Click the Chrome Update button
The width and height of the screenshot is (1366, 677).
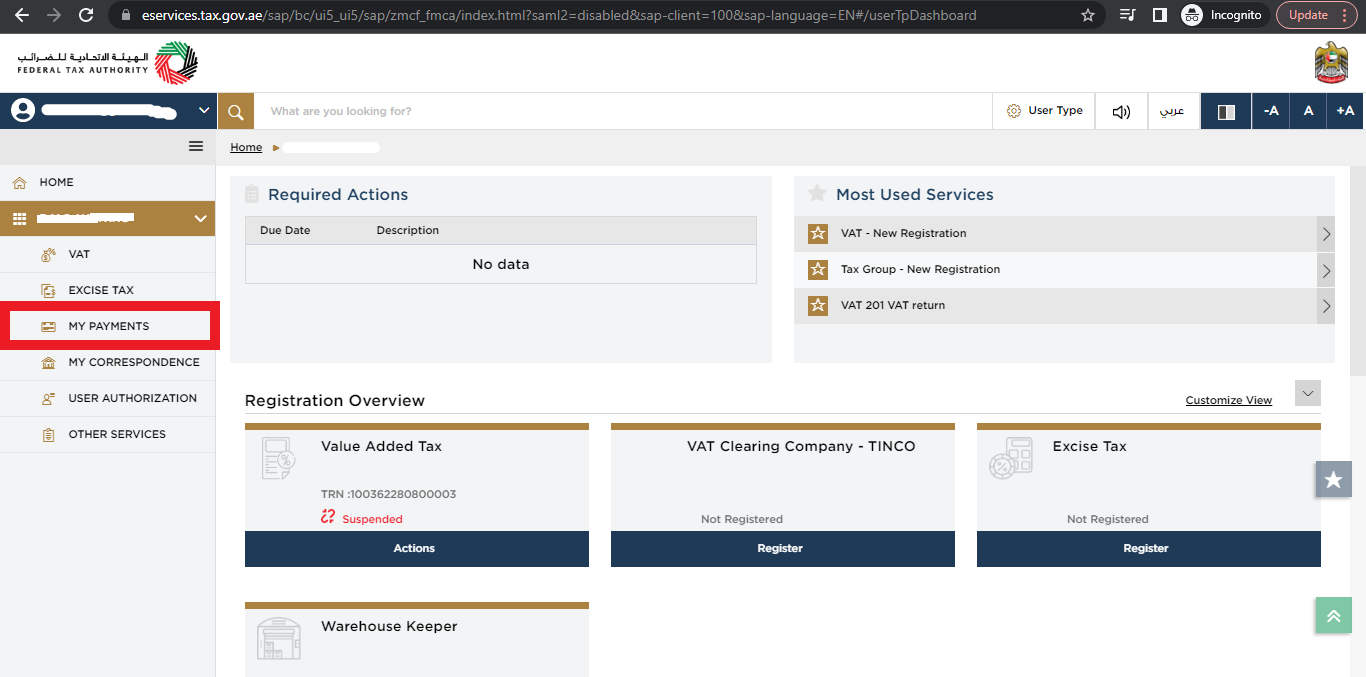tap(1318, 15)
